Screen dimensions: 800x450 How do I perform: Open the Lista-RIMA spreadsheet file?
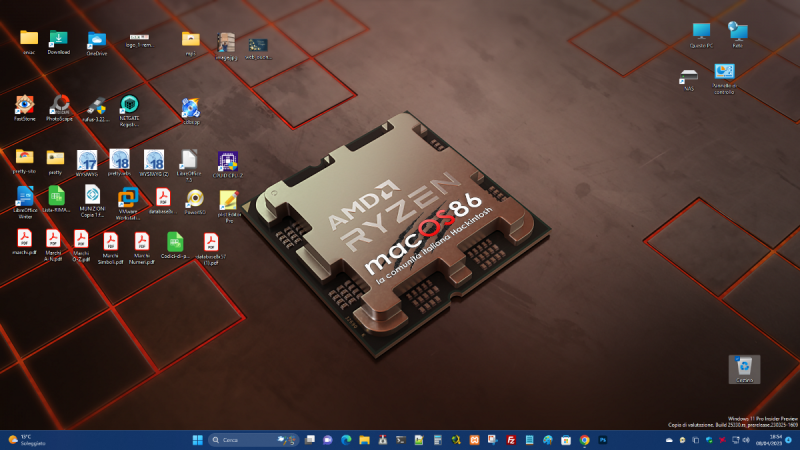click(57, 199)
